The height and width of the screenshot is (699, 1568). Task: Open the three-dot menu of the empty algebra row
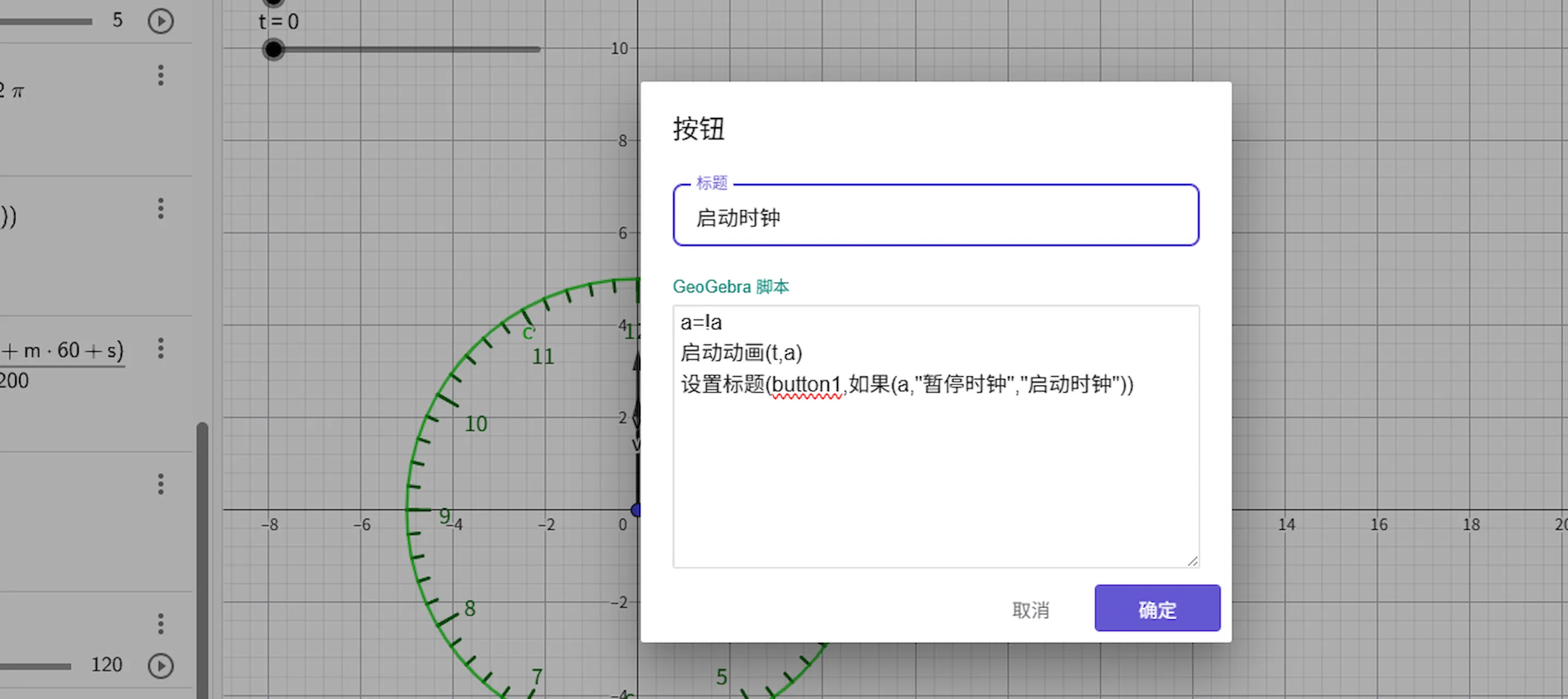pyautogui.click(x=161, y=484)
